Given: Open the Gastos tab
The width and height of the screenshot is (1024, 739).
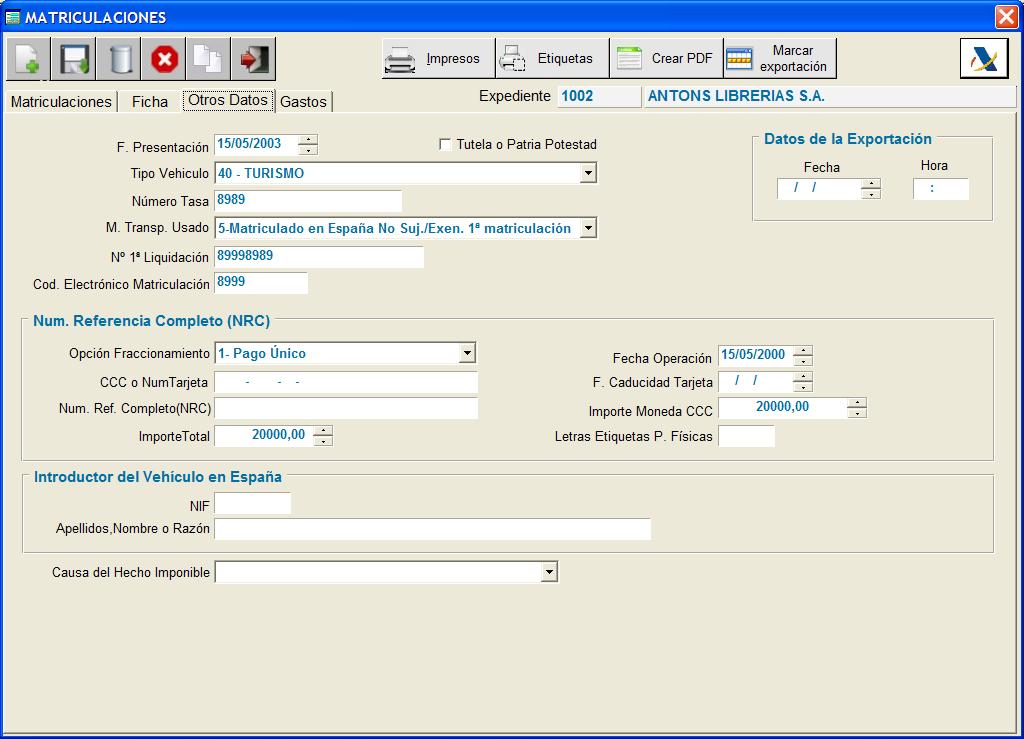Looking at the screenshot, I should click(x=304, y=102).
